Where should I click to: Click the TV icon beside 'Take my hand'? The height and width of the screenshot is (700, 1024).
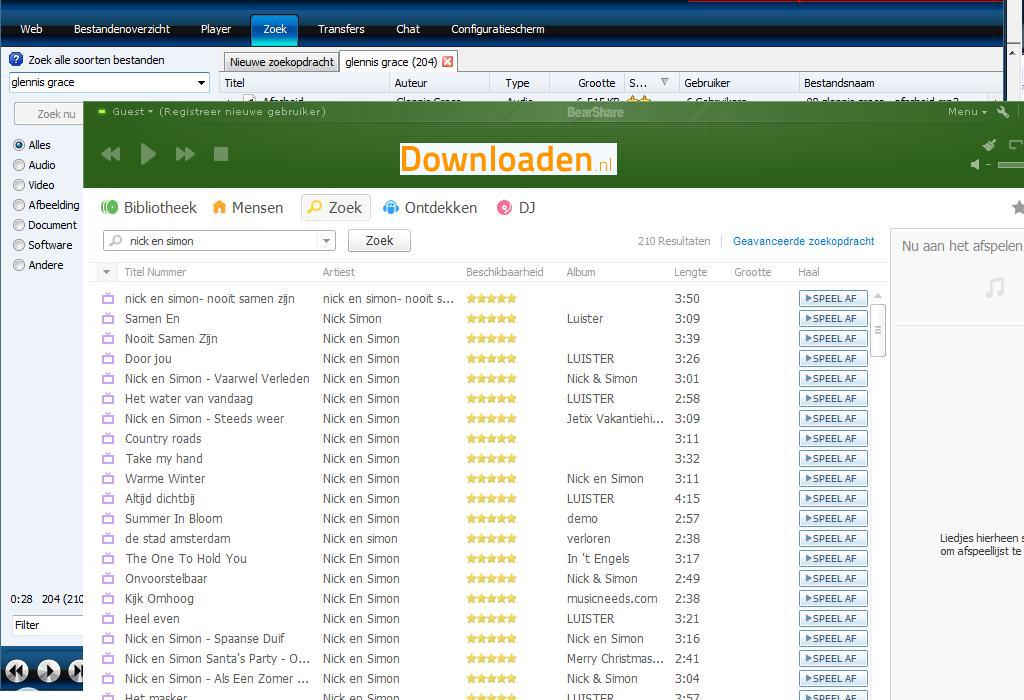(x=108, y=458)
